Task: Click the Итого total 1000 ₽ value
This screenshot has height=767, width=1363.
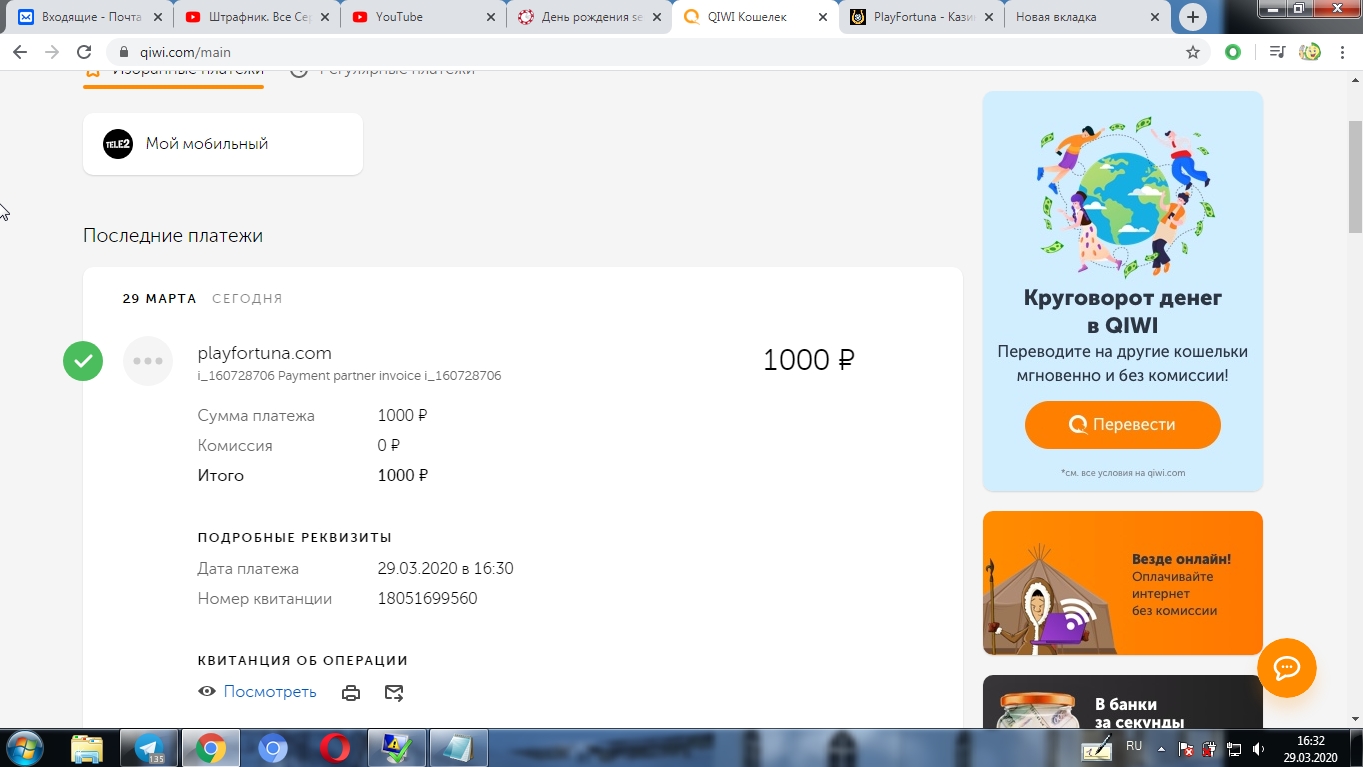Action: (x=403, y=476)
